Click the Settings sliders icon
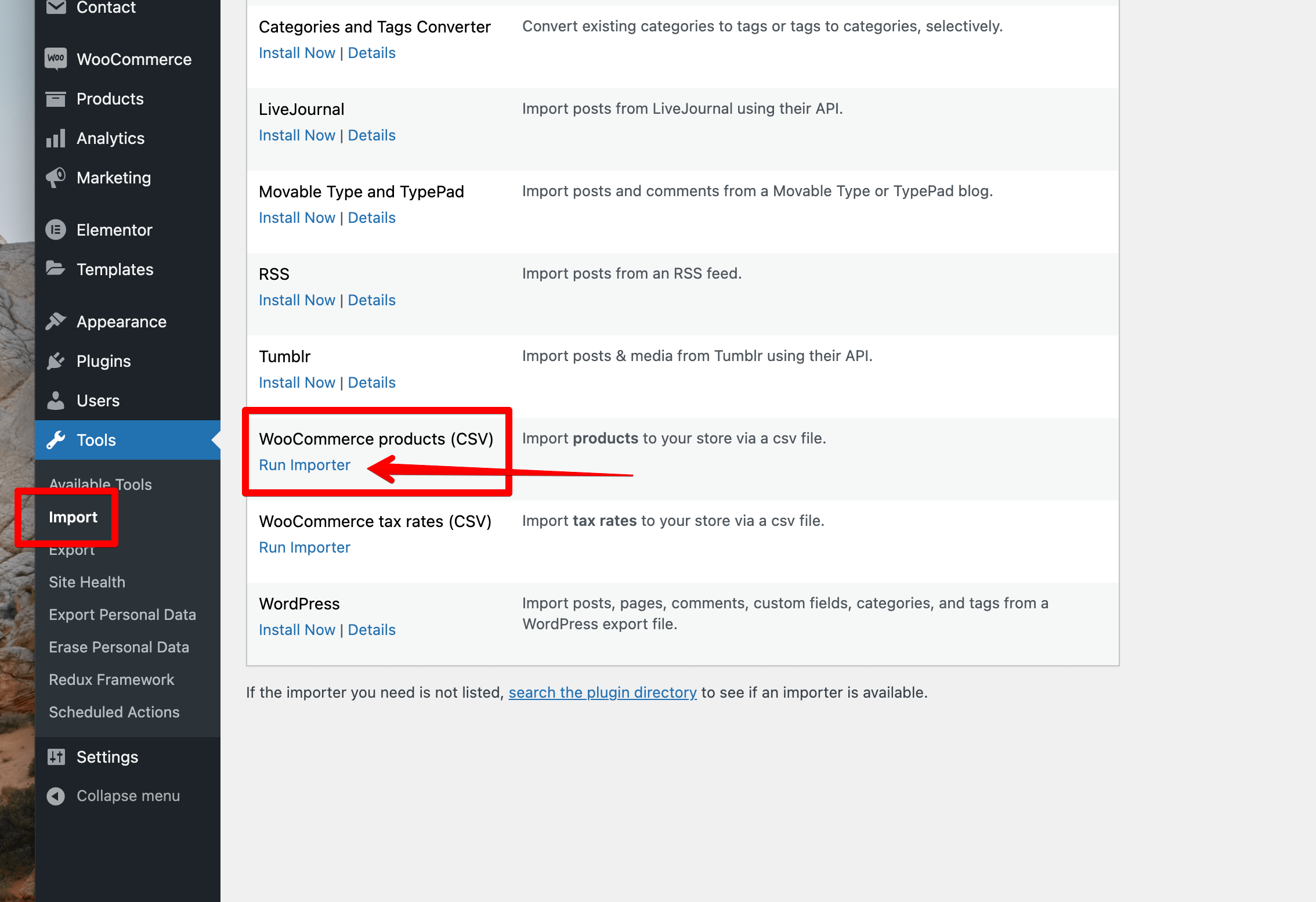The height and width of the screenshot is (902, 1316). click(x=56, y=757)
